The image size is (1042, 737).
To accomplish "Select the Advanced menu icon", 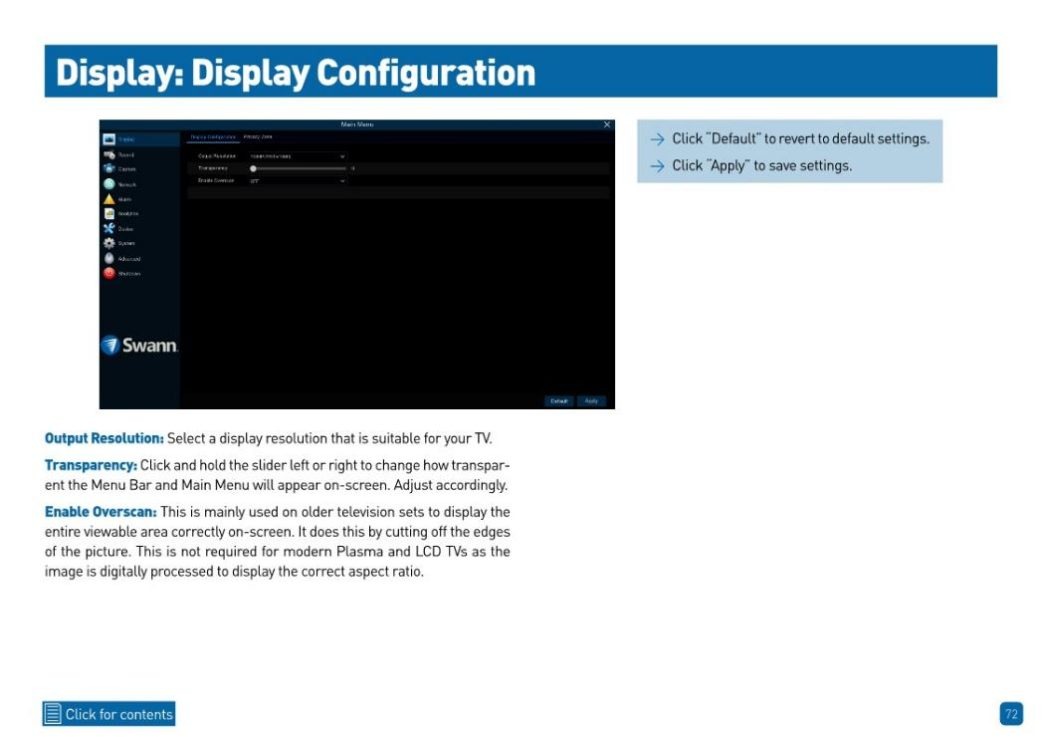I will [x=109, y=258].
